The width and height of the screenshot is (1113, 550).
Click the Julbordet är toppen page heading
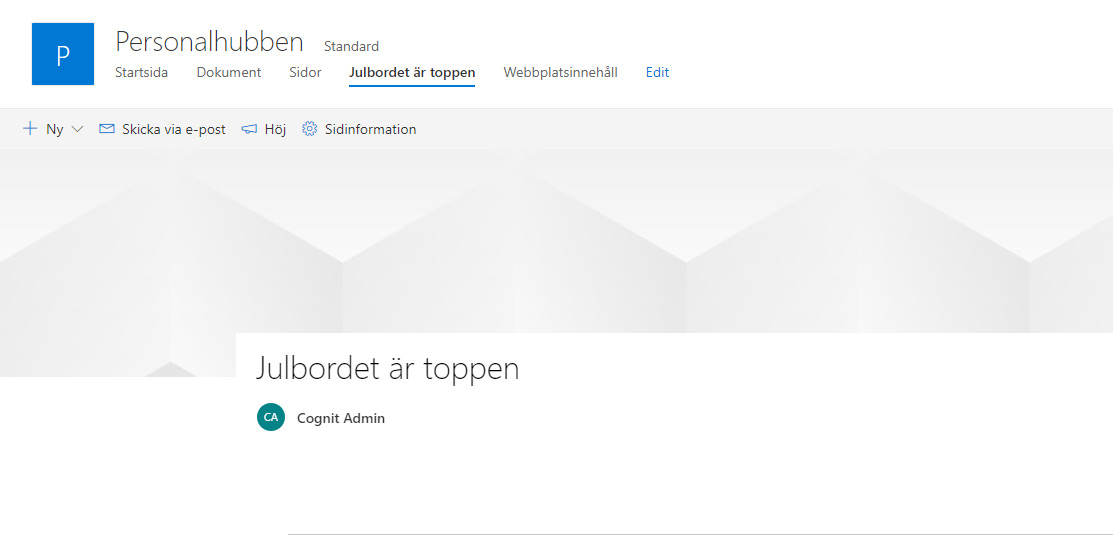[388, 368]
